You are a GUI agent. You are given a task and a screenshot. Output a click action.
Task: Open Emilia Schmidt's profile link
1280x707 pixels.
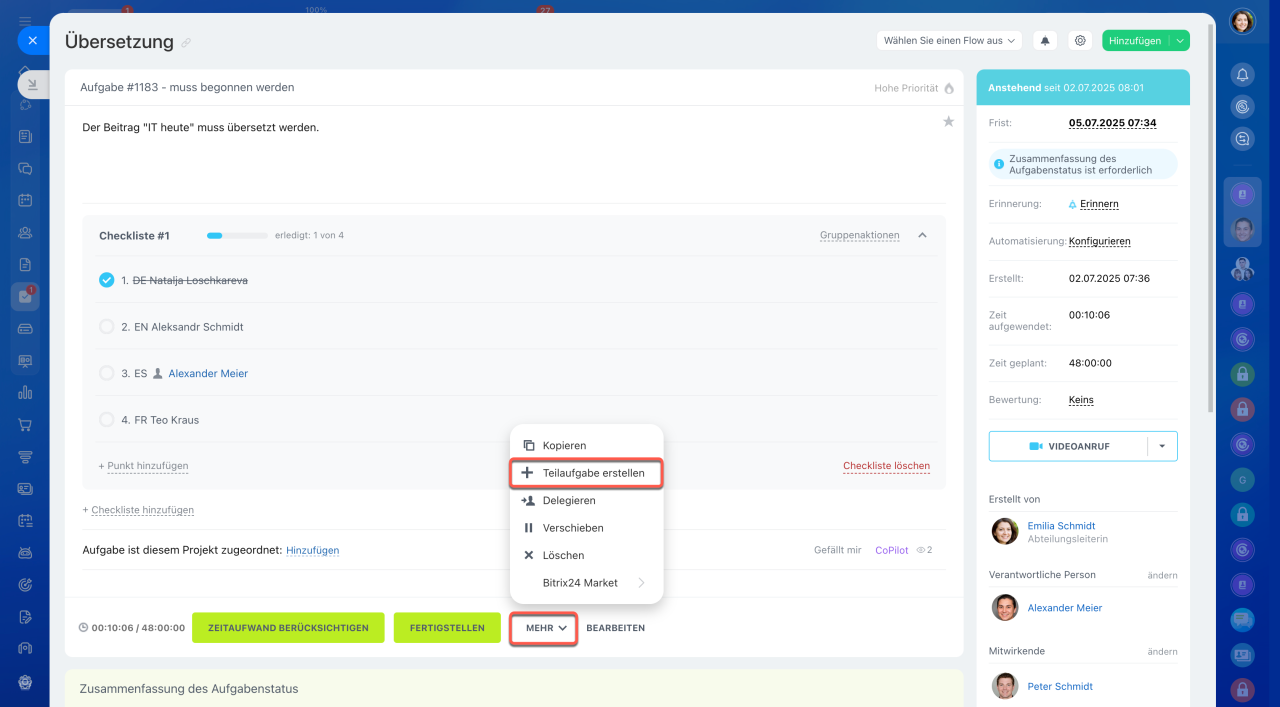click(1061, 525)
